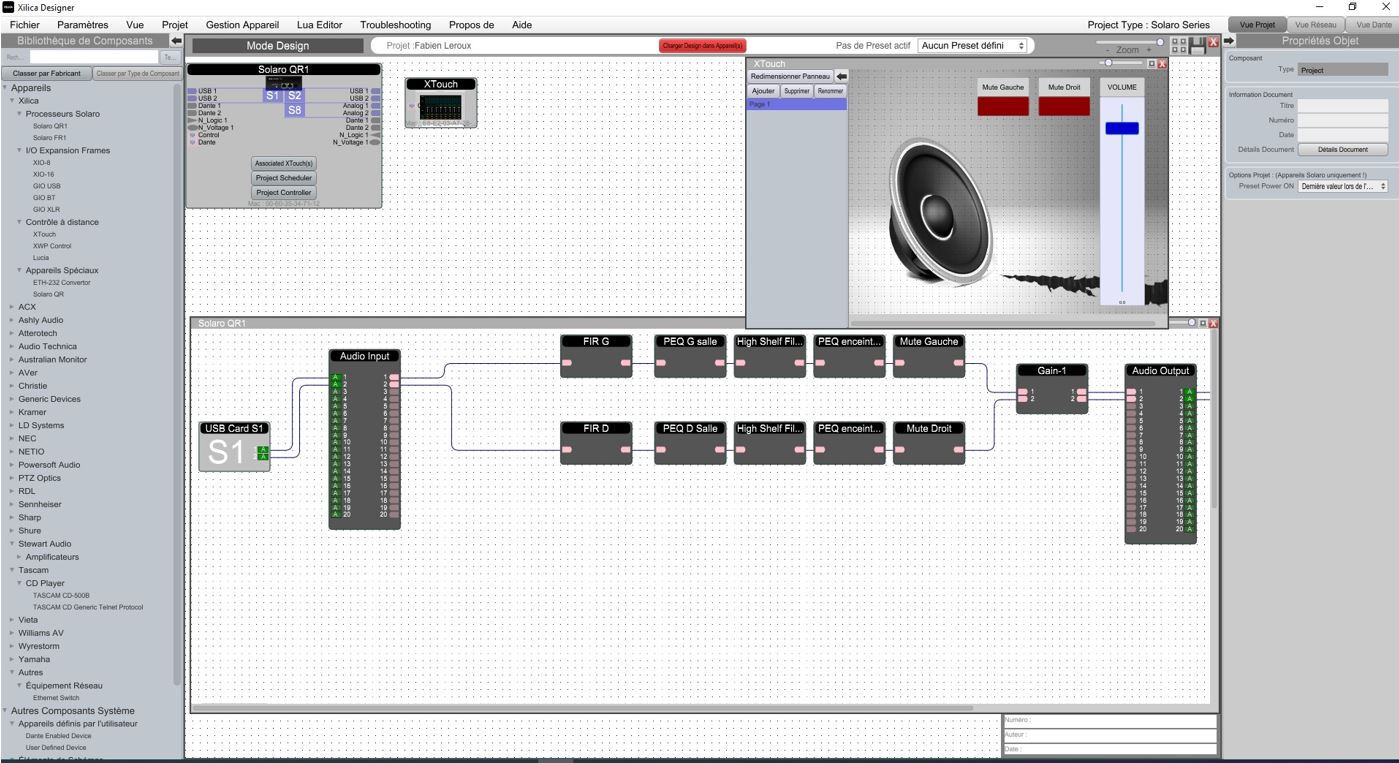Maximize the XTouch window square icon

(1151, 64)
